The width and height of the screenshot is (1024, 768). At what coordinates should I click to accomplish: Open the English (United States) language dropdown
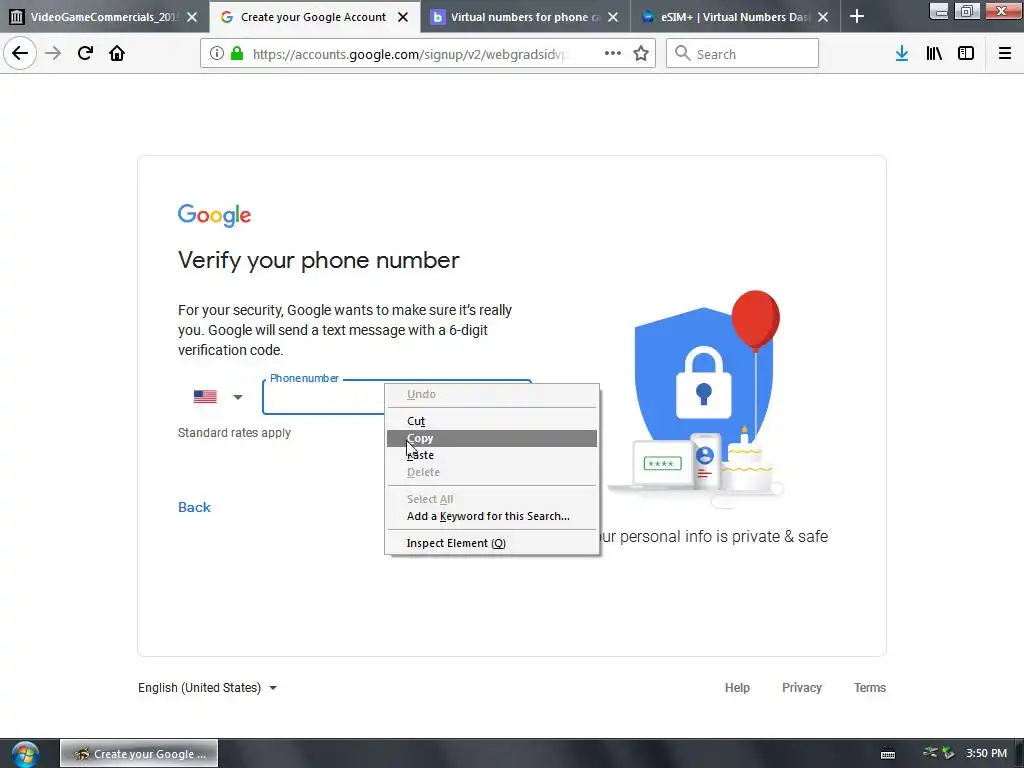coord(207,688)
